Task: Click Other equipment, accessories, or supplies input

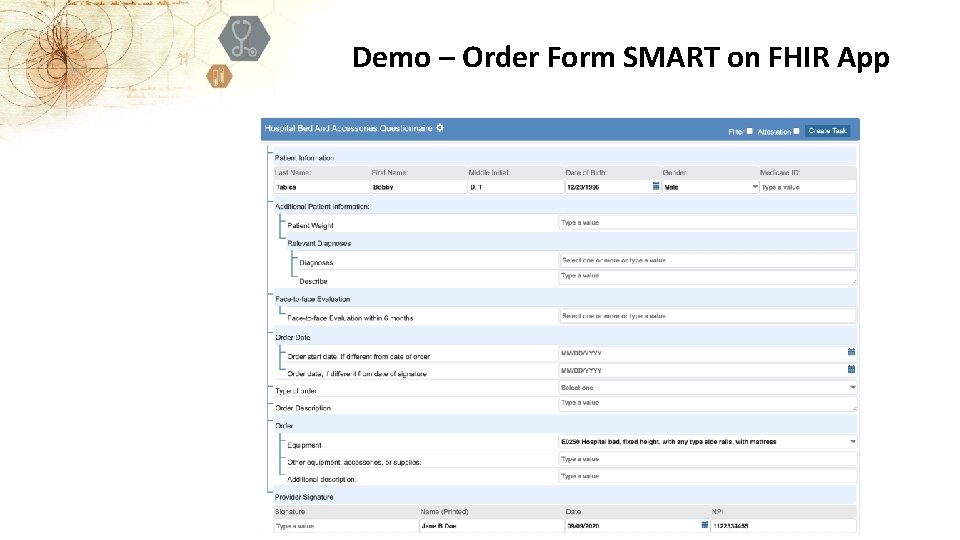Action: [707, 459]
